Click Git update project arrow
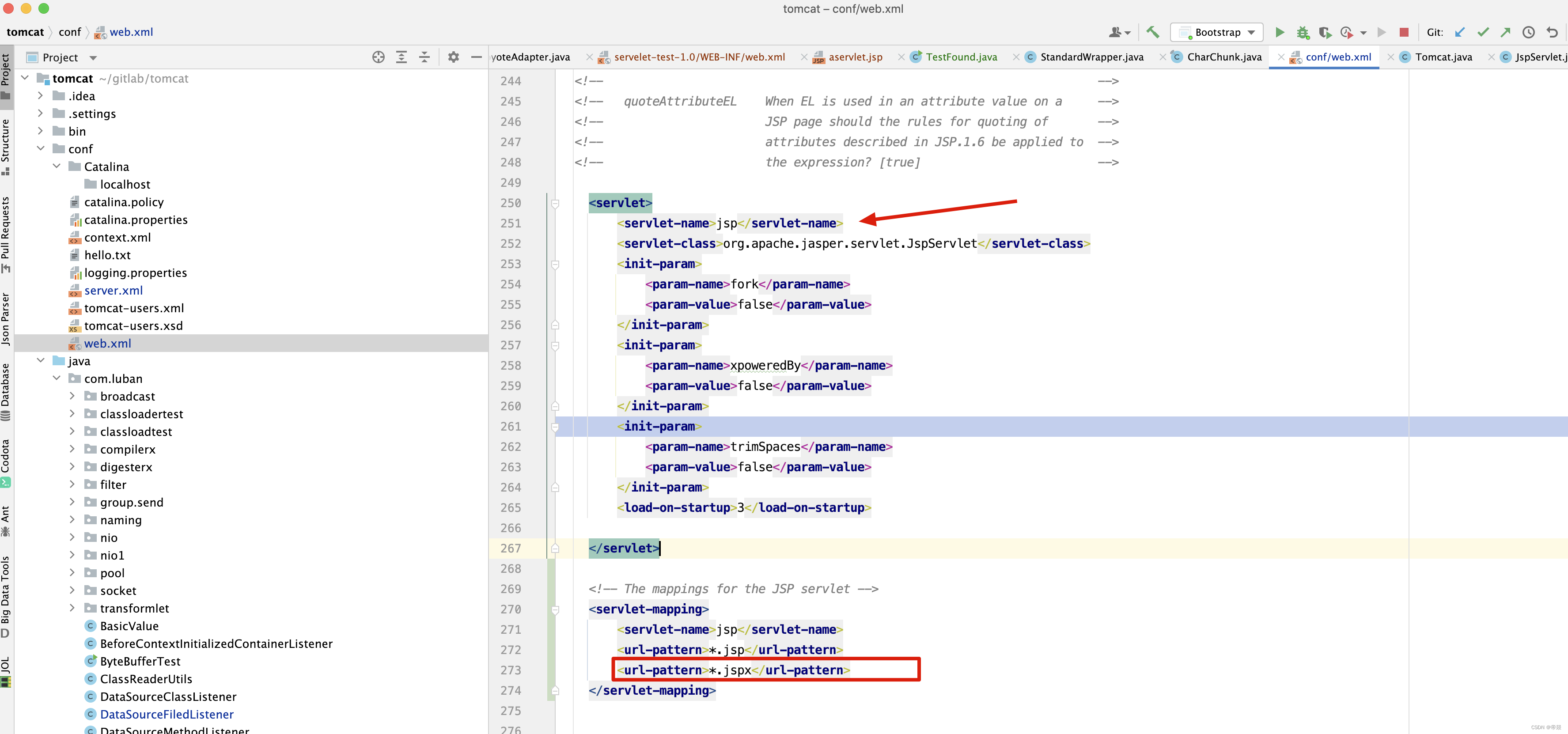The image size is (1568, 734). [x=1460, y=32]
